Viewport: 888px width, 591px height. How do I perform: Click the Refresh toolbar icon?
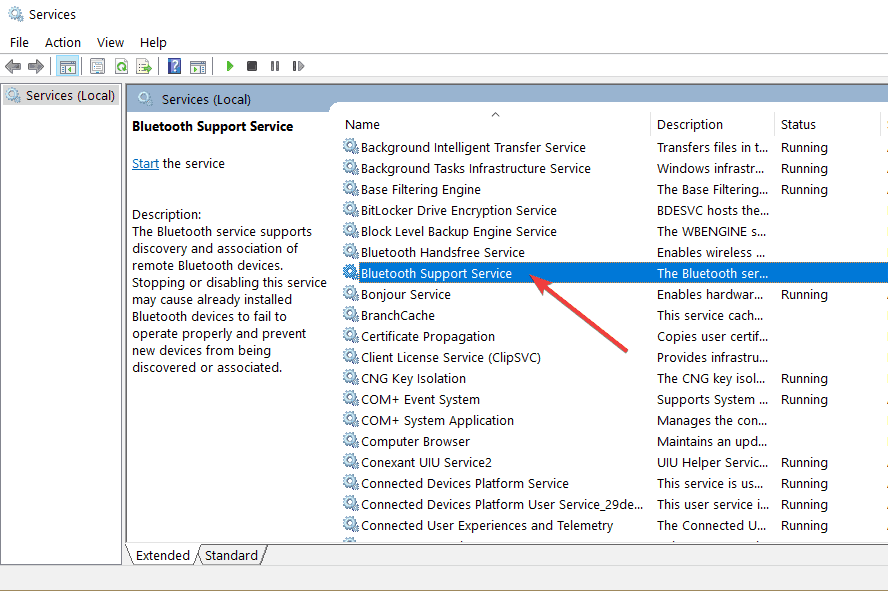coord(121,67)
